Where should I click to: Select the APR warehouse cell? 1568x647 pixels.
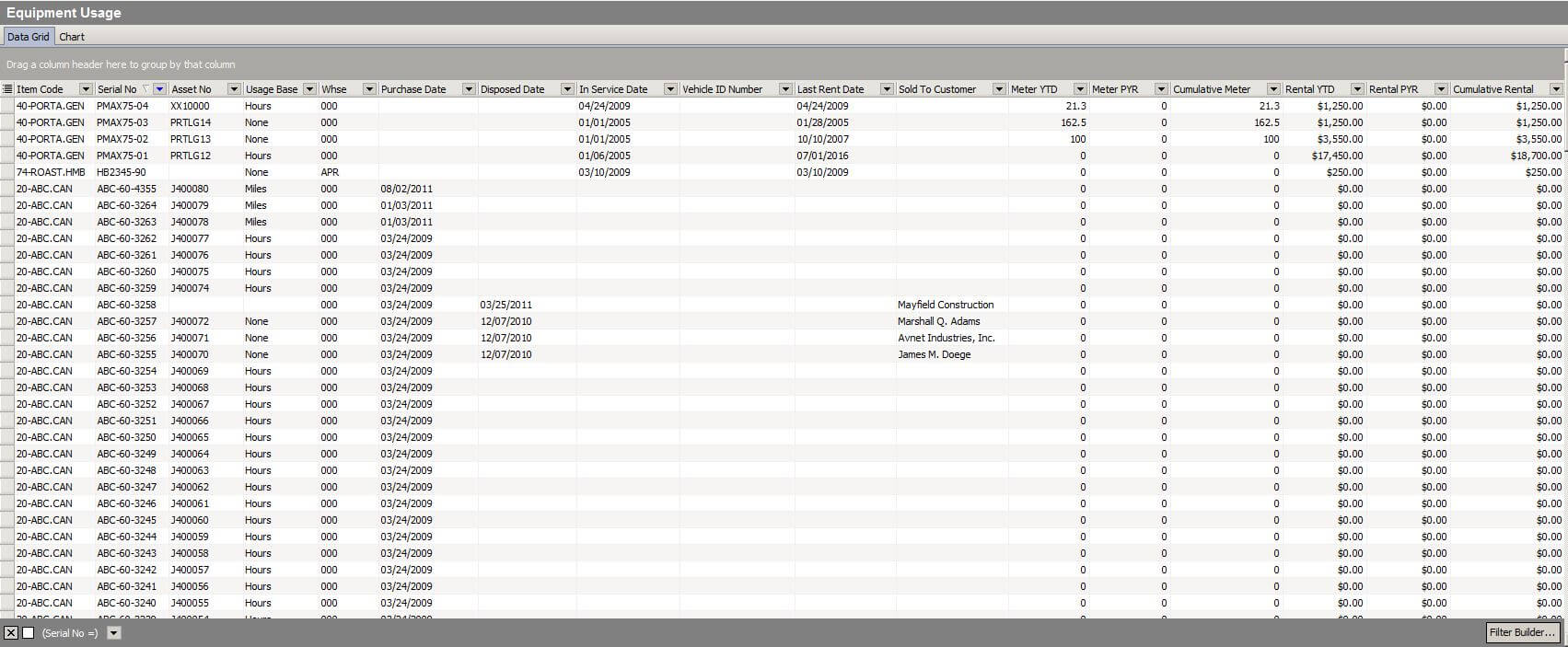pyautogui.click(x=348, y=172)
